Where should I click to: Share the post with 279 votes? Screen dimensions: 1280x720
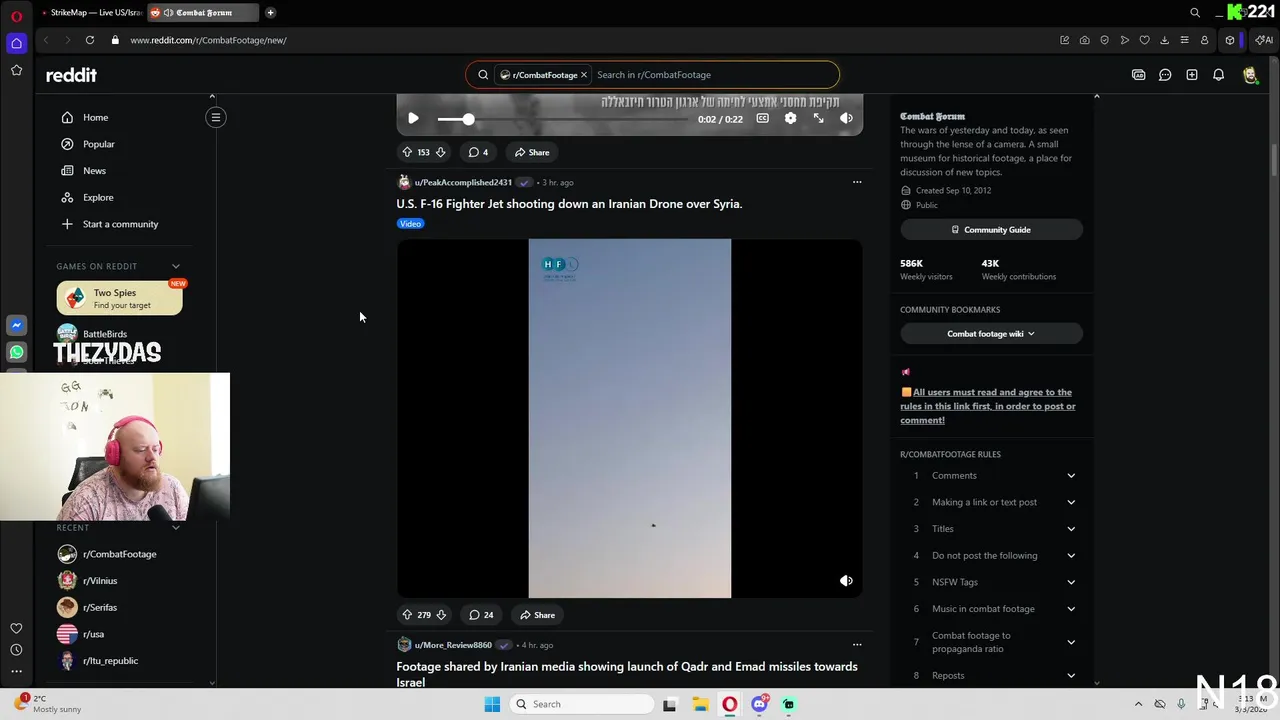(x=537, y=615)
